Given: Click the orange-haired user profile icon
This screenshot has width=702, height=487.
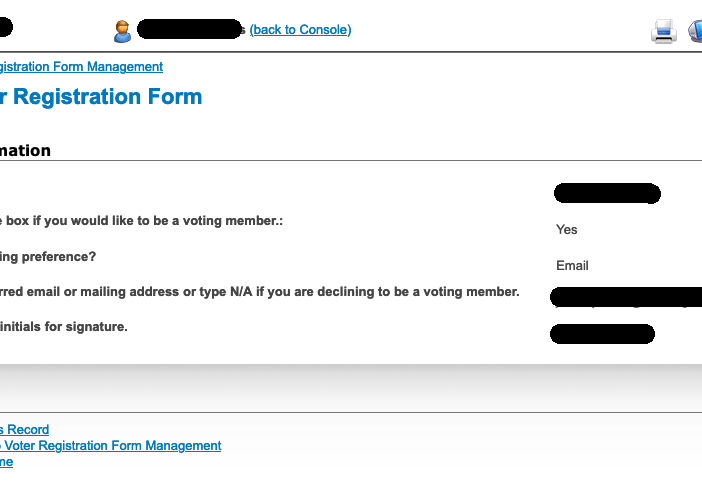Looking at the screenshot, I should click(122, 31).
